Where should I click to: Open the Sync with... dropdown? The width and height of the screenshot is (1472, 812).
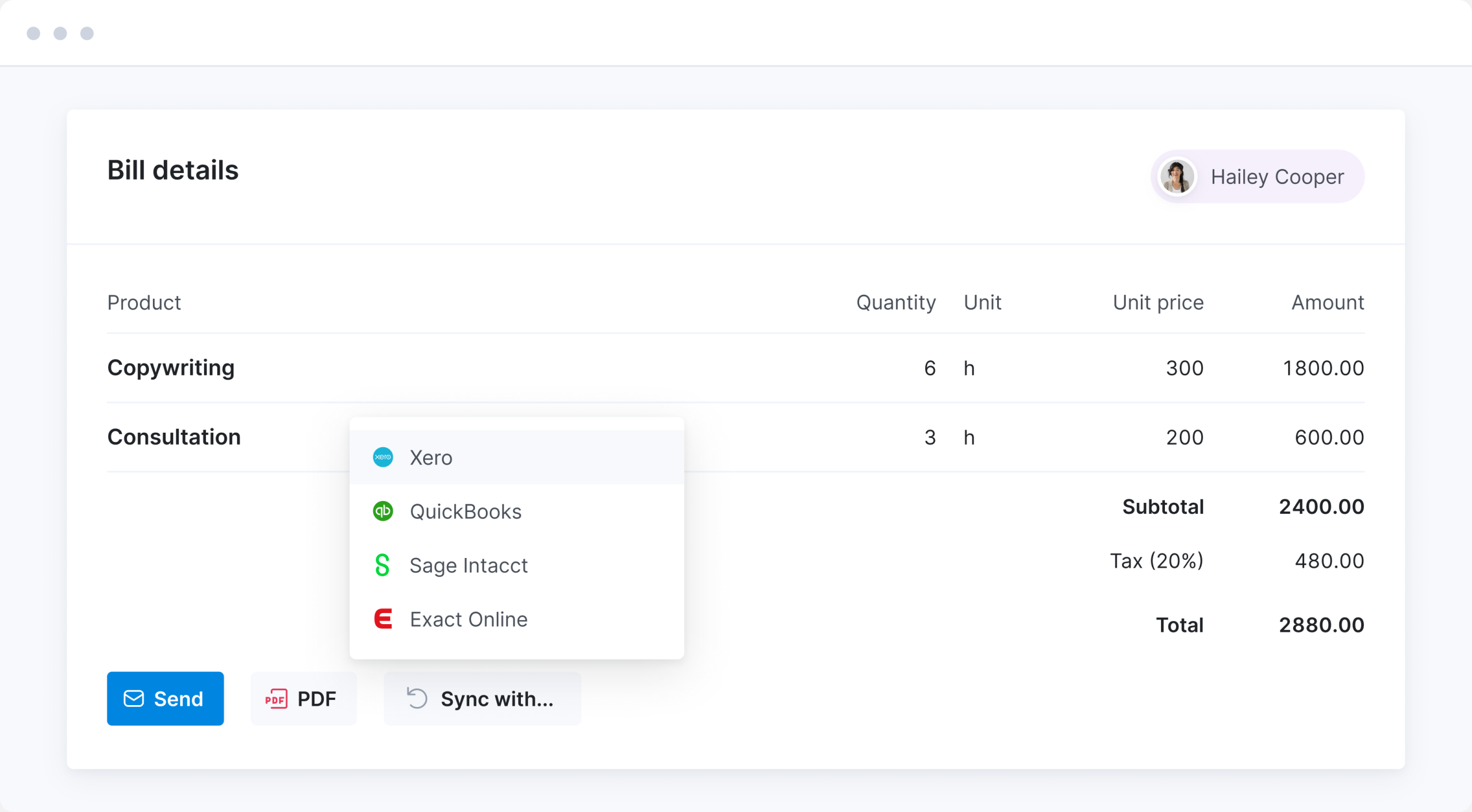coord(482,699)
